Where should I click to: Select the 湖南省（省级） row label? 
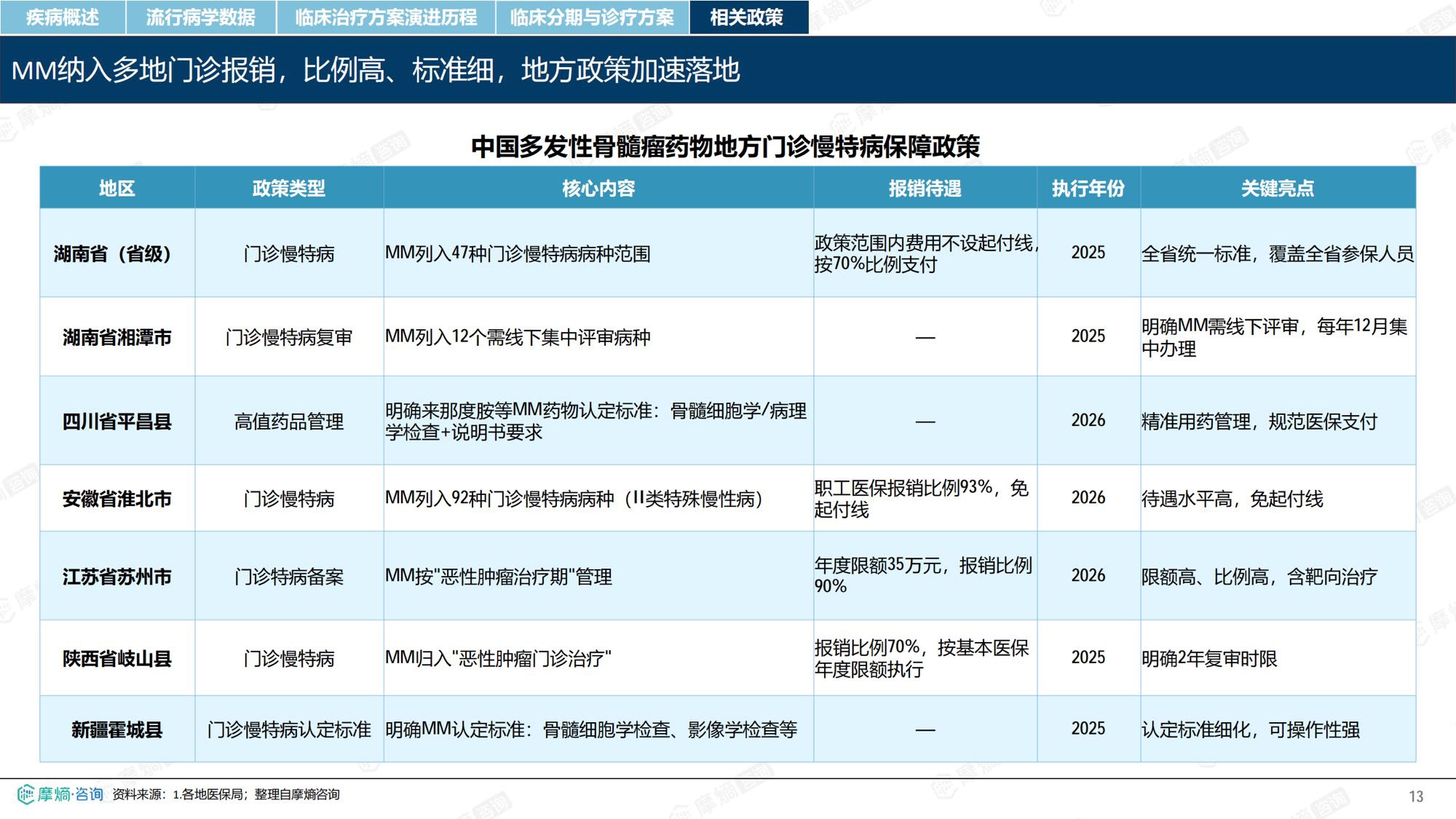click(x=117, y=253)
